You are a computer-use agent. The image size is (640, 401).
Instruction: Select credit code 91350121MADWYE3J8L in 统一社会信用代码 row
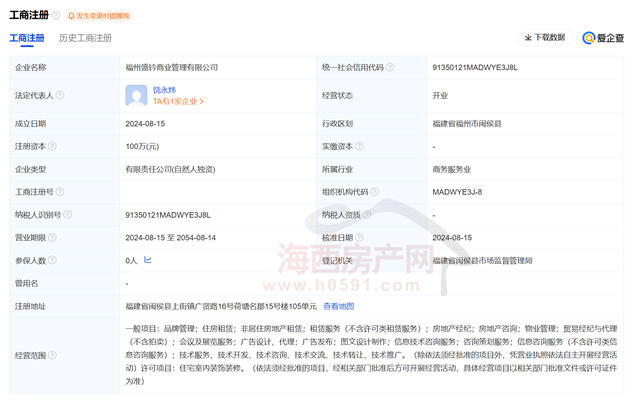tap(475, 68)
